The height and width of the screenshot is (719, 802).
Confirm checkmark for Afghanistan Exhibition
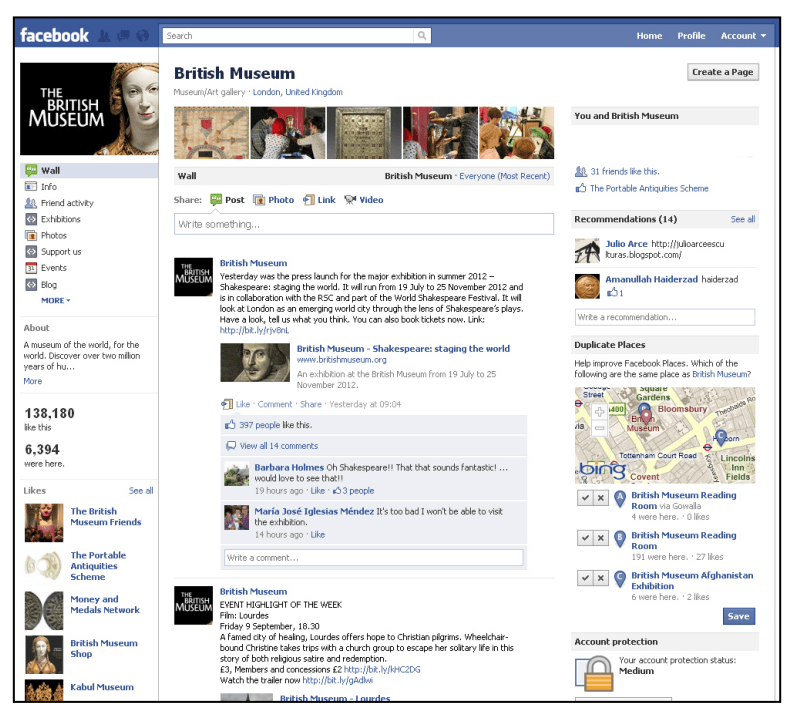[x=585, y=578]
